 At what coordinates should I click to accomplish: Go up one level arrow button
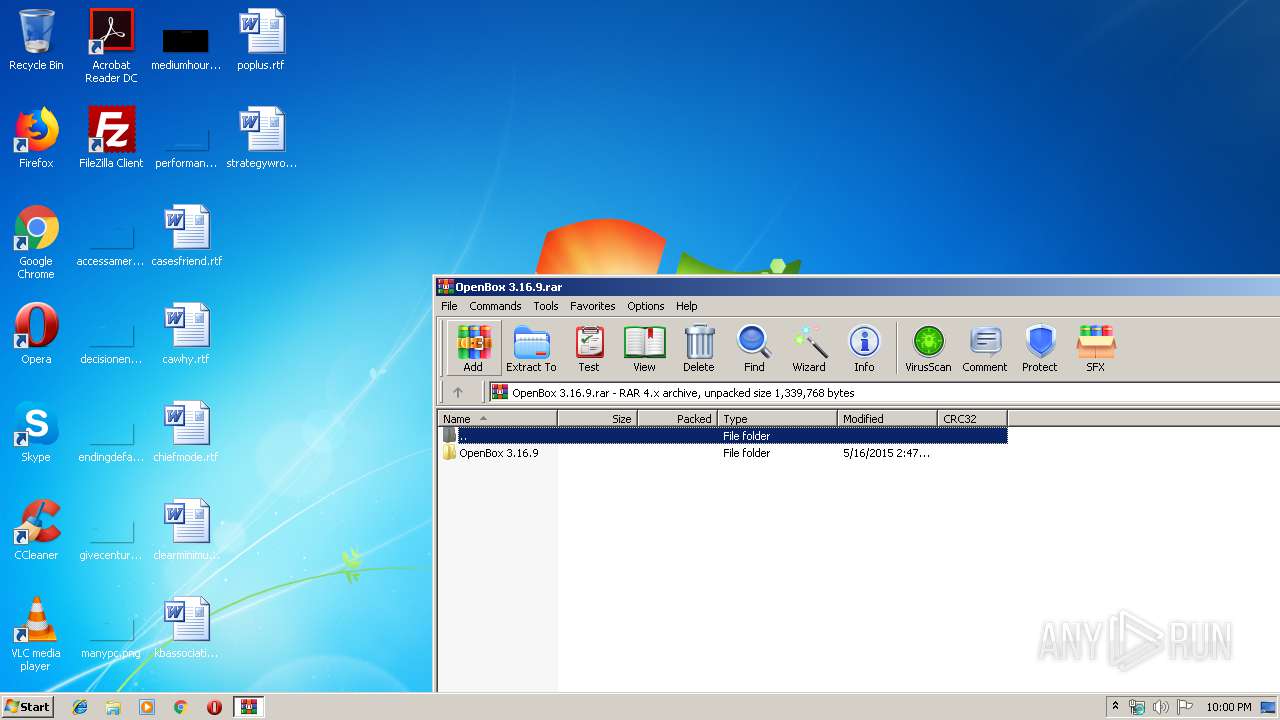click(x=458, y=392)
